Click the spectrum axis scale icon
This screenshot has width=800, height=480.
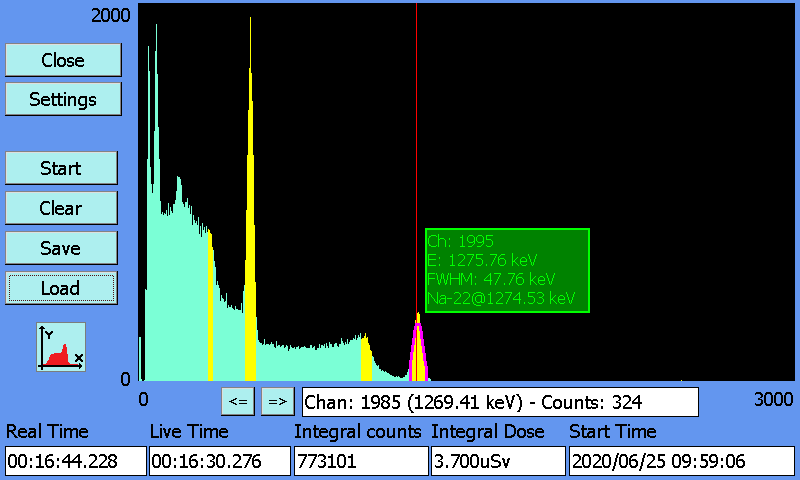61,347
